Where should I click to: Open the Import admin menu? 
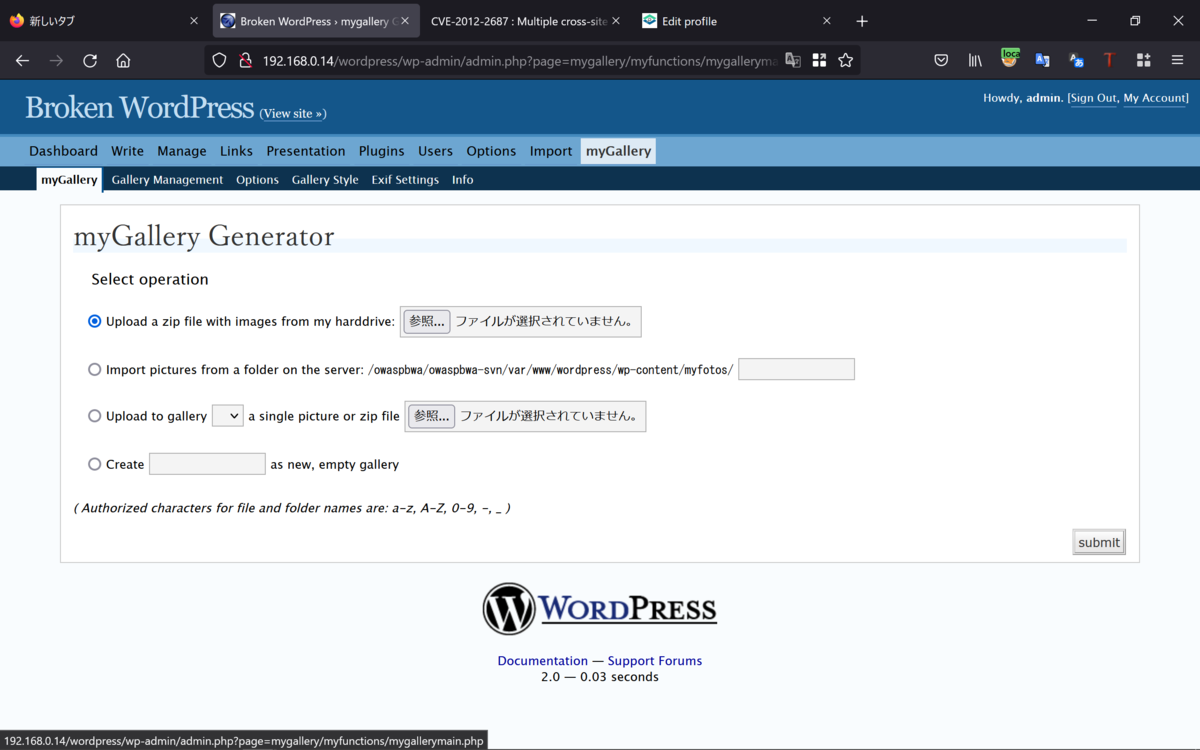tap(551, 151)
